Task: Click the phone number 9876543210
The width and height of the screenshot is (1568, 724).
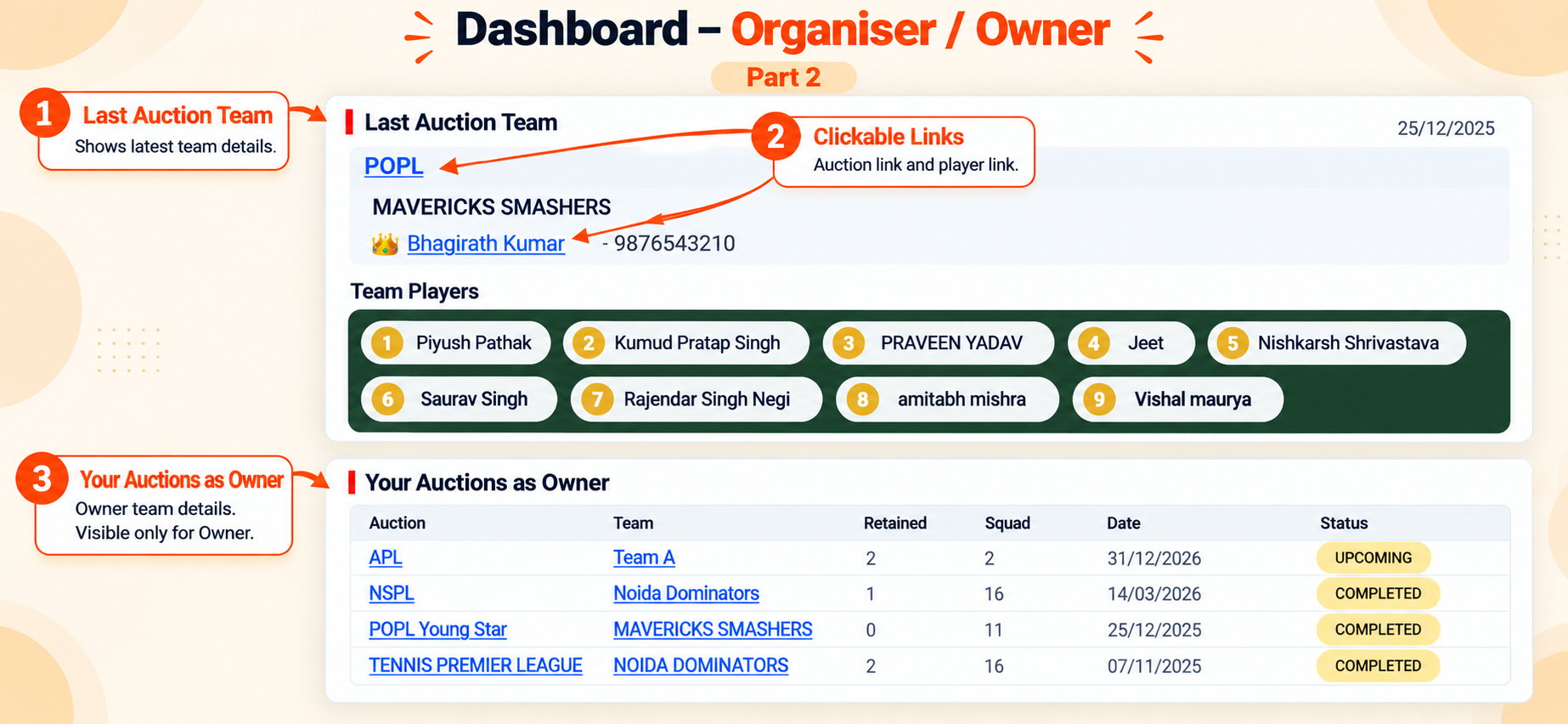Action: [x=674, y=244]
